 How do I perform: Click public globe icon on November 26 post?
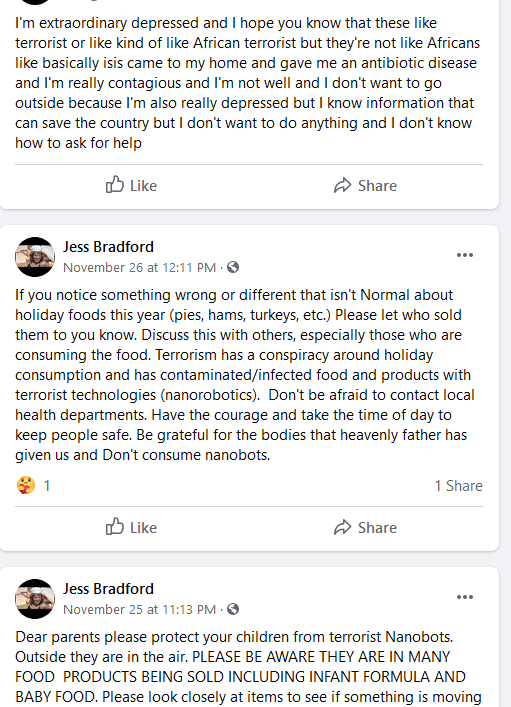[x=233, y=267]
